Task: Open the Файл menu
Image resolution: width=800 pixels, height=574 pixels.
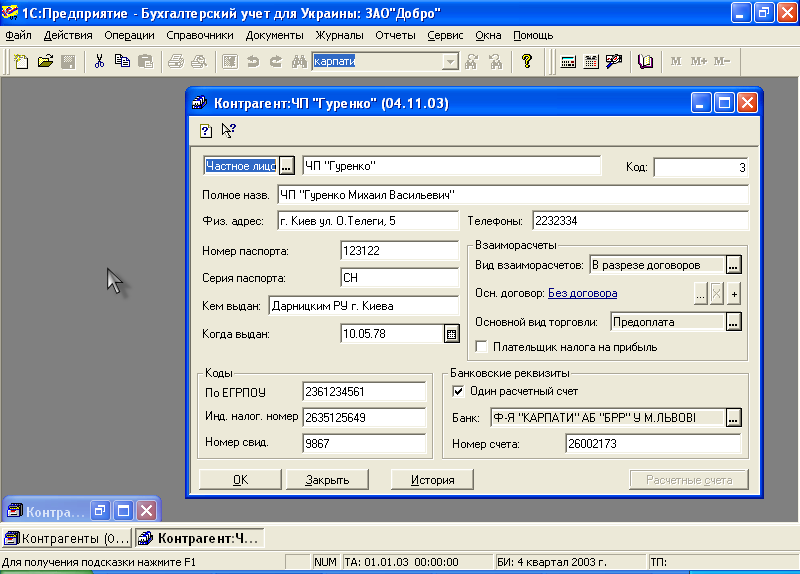Action: tap(18, 35)
